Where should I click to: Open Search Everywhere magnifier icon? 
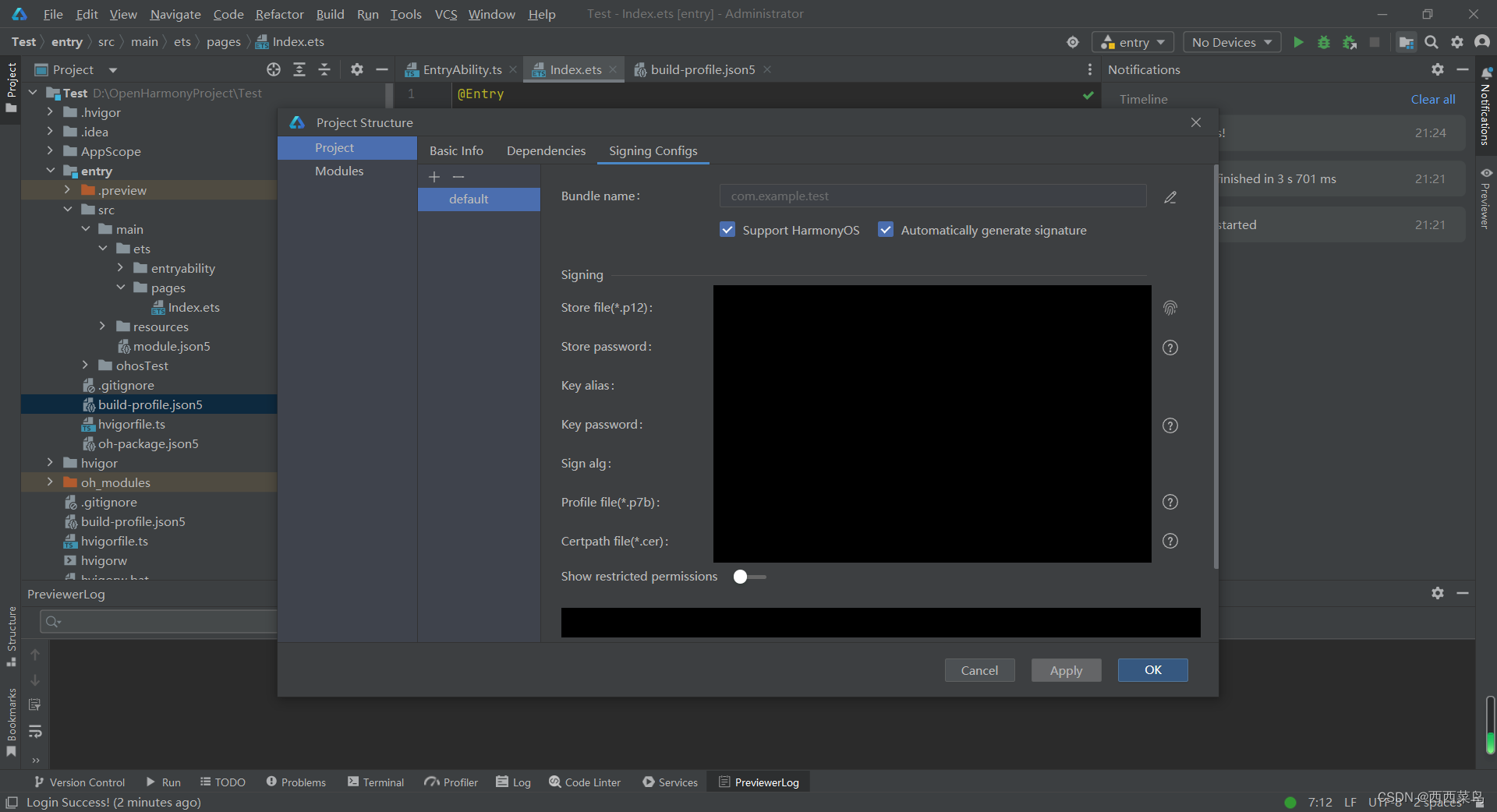tap(1432, 42)
